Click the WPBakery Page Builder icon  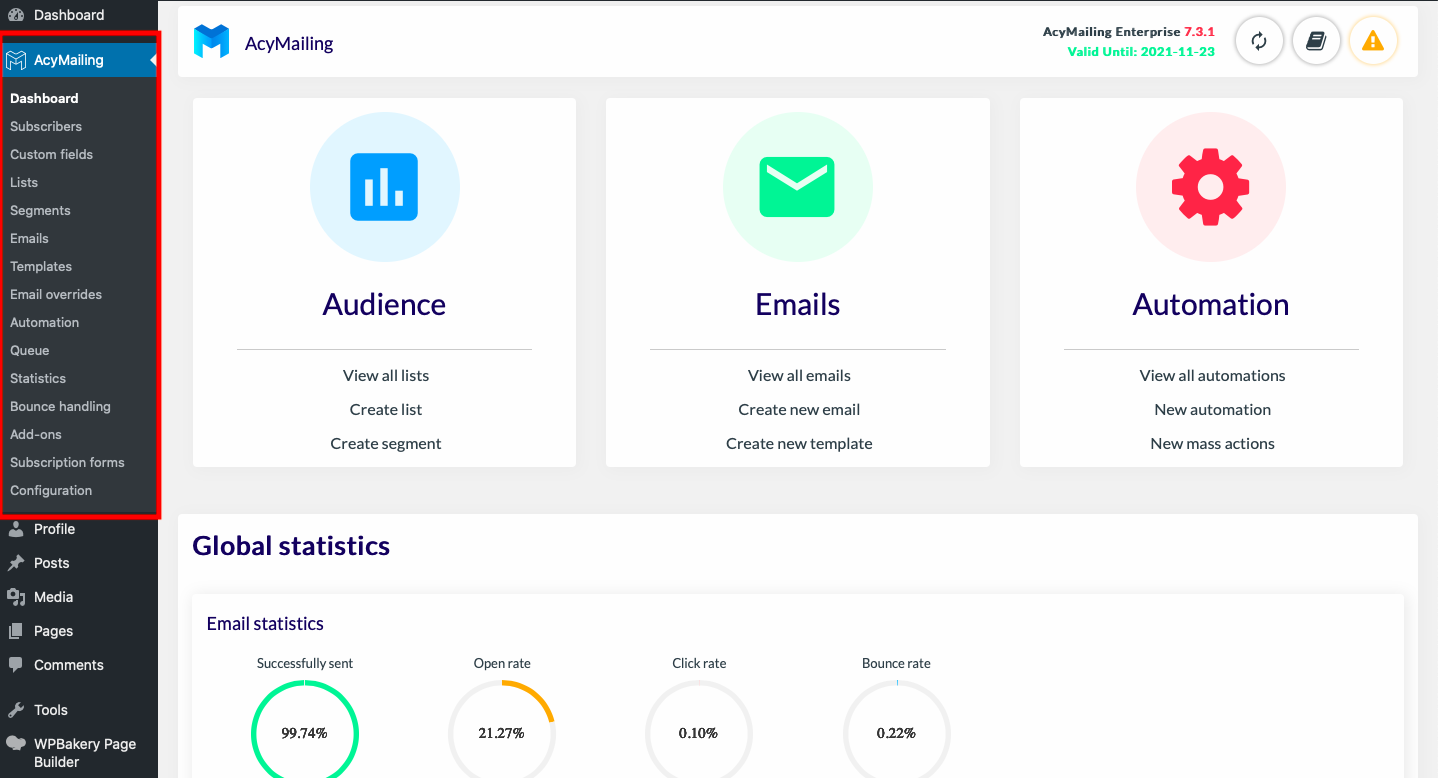click(16, 744)
